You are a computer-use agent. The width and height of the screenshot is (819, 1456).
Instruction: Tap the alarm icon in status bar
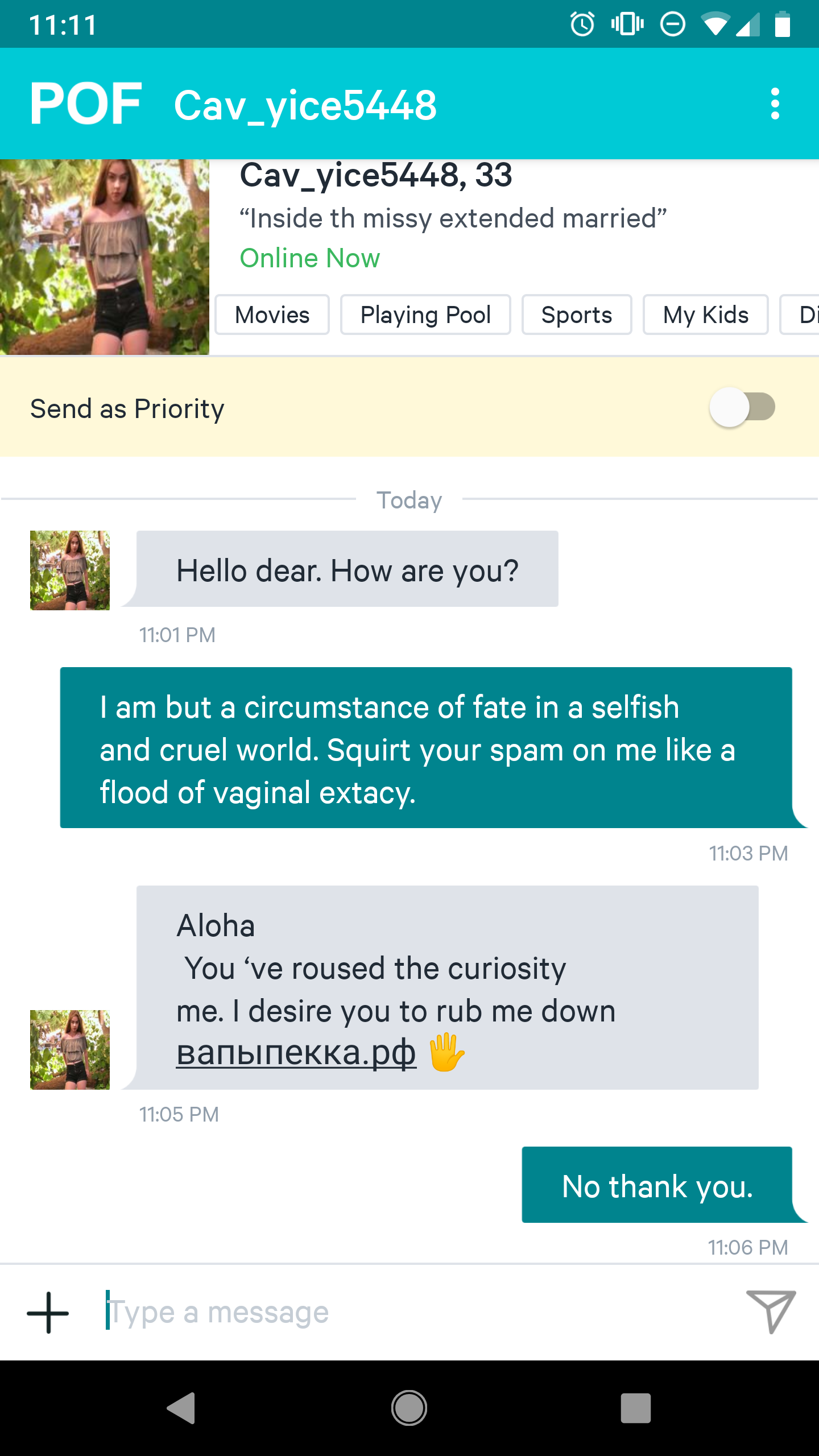582,24
